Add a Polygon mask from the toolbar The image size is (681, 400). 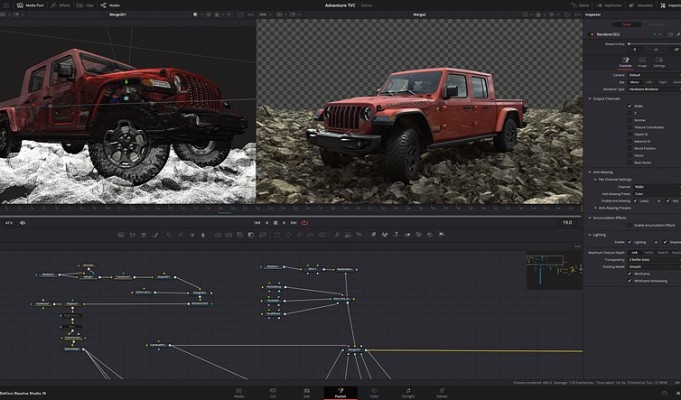[300, 235]
